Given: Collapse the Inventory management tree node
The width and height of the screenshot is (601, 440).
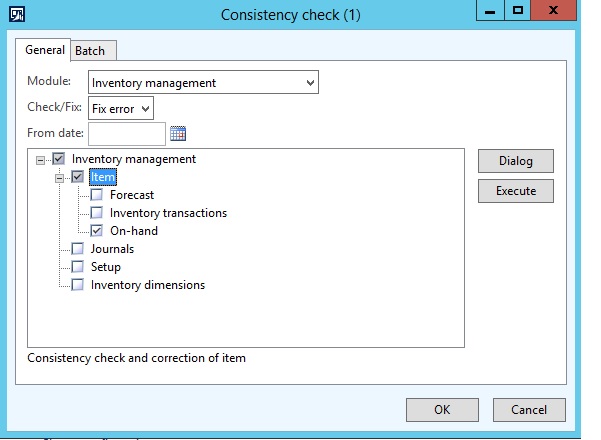Looking at the screenshot, I should [x=40, y=160].
